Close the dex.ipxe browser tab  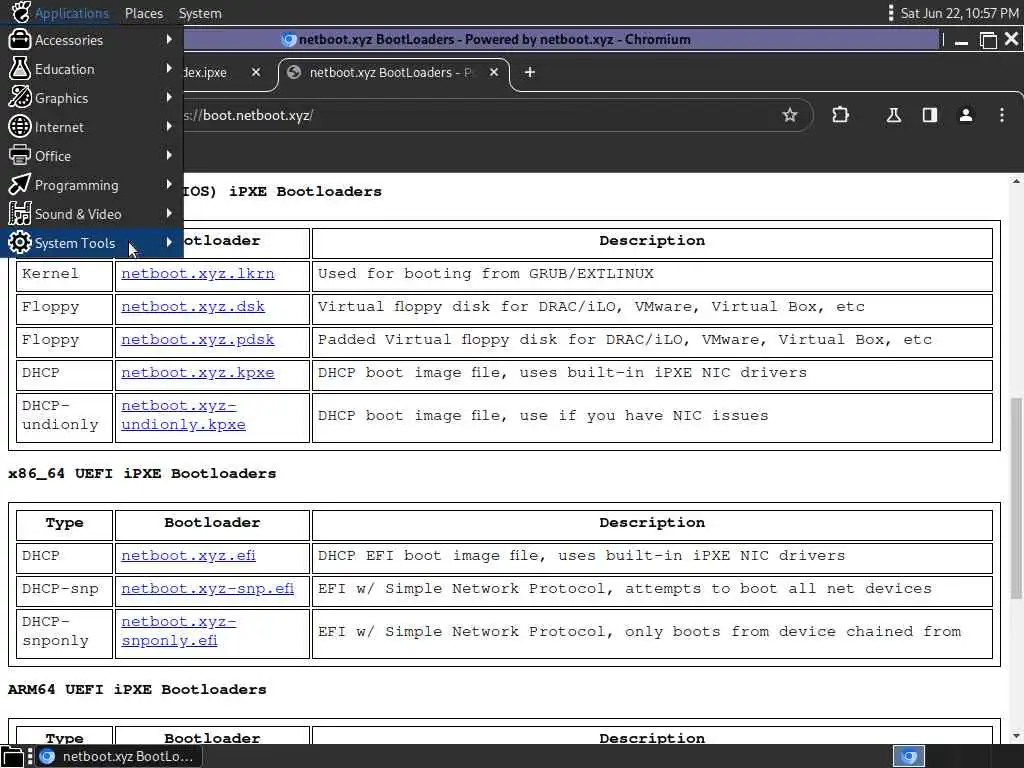point(256,72)
